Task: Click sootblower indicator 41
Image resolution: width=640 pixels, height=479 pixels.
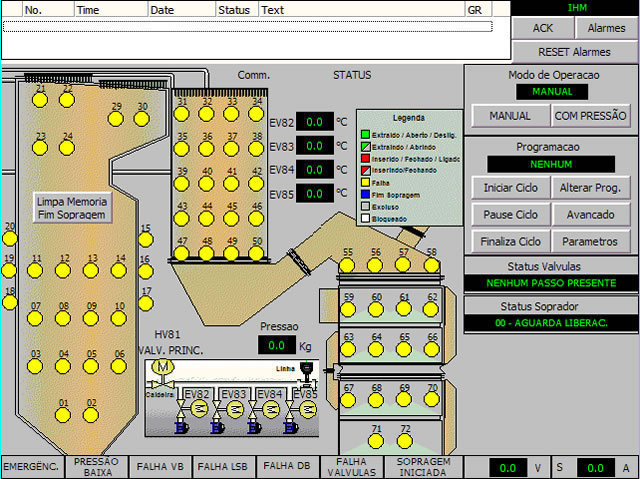Action: coord(231,184)
